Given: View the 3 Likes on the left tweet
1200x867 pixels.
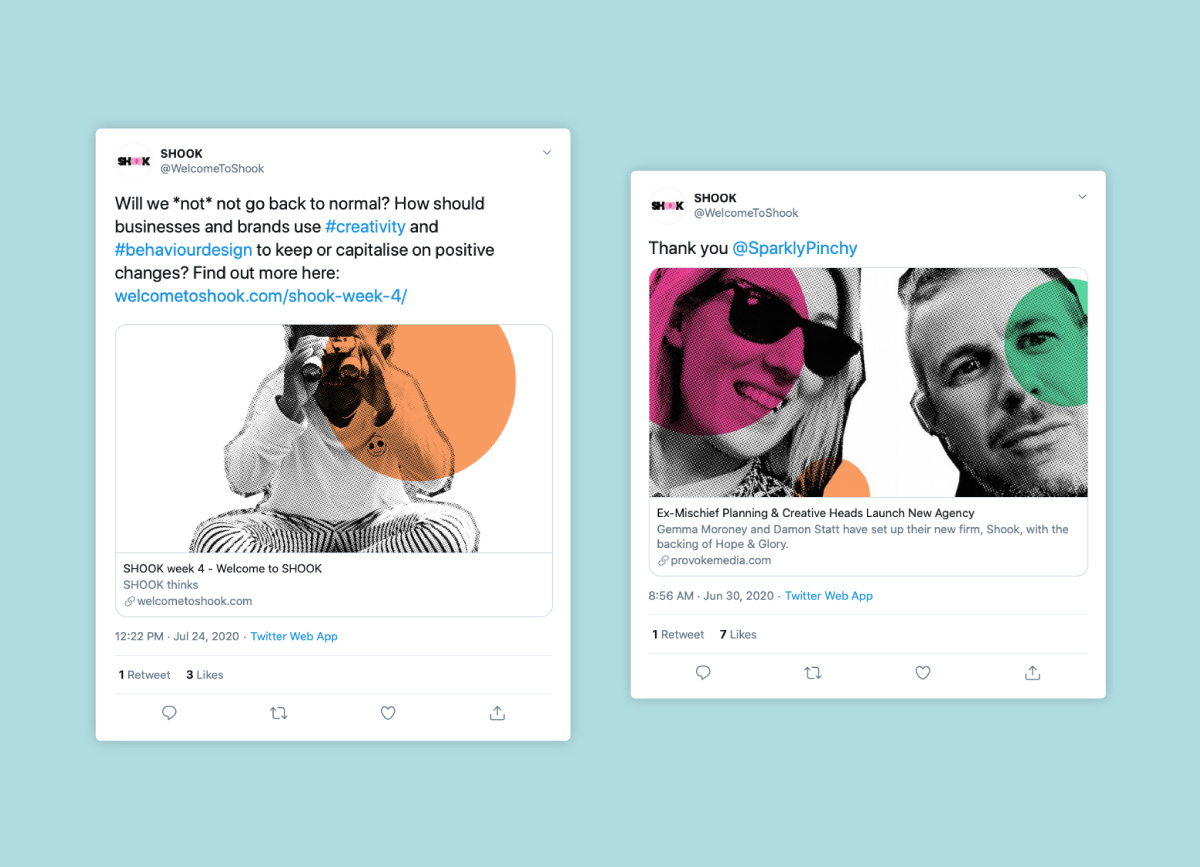Looking at the screenshot, I should coord(205,675).
